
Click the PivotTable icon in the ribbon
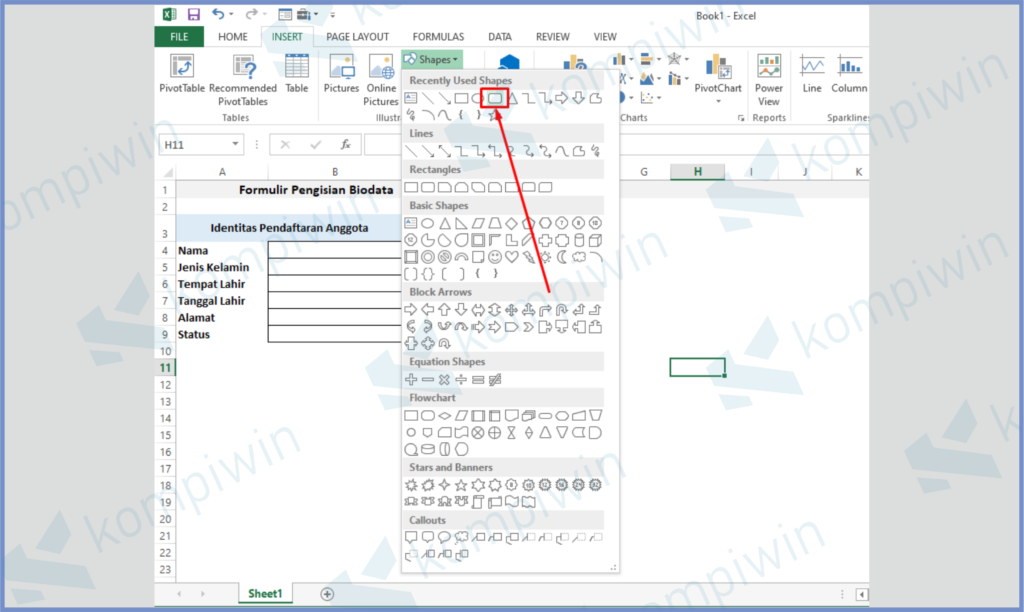[181, 68]
